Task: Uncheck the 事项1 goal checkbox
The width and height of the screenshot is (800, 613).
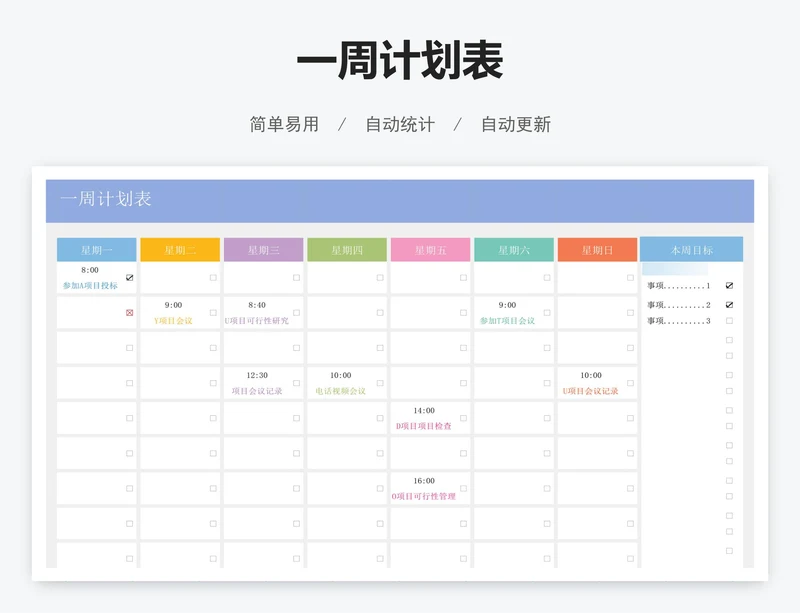Action: pos(730,285)
